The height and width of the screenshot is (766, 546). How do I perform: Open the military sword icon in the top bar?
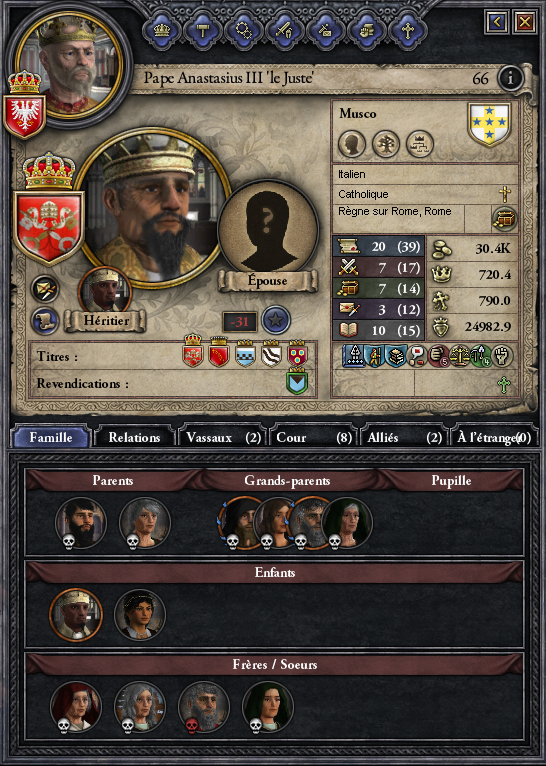coord(284,30)
